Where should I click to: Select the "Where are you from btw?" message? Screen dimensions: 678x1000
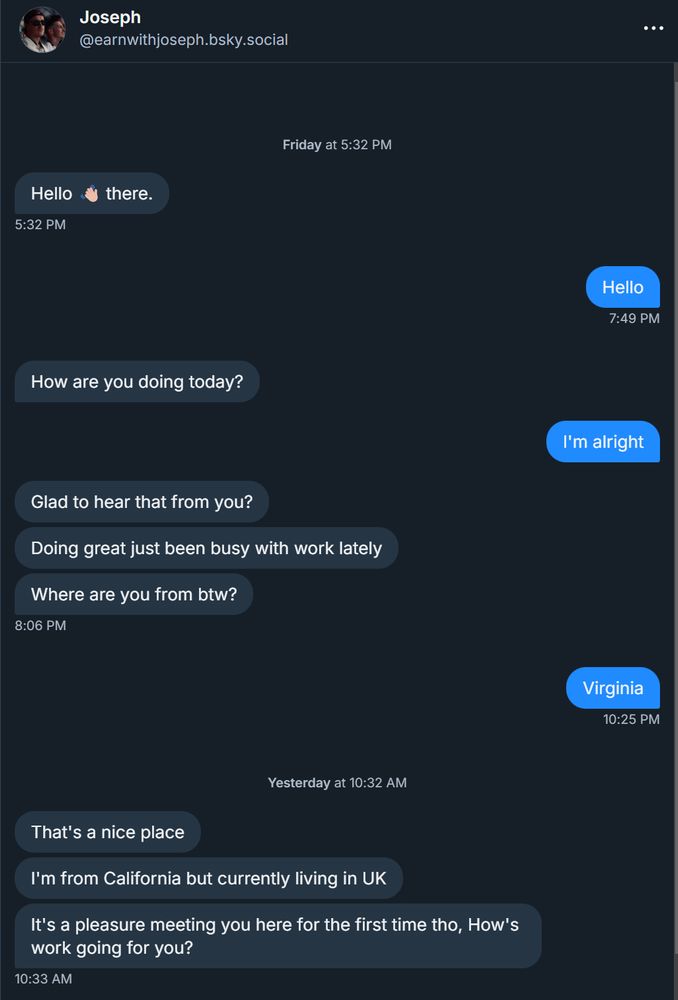click(133, 594)
